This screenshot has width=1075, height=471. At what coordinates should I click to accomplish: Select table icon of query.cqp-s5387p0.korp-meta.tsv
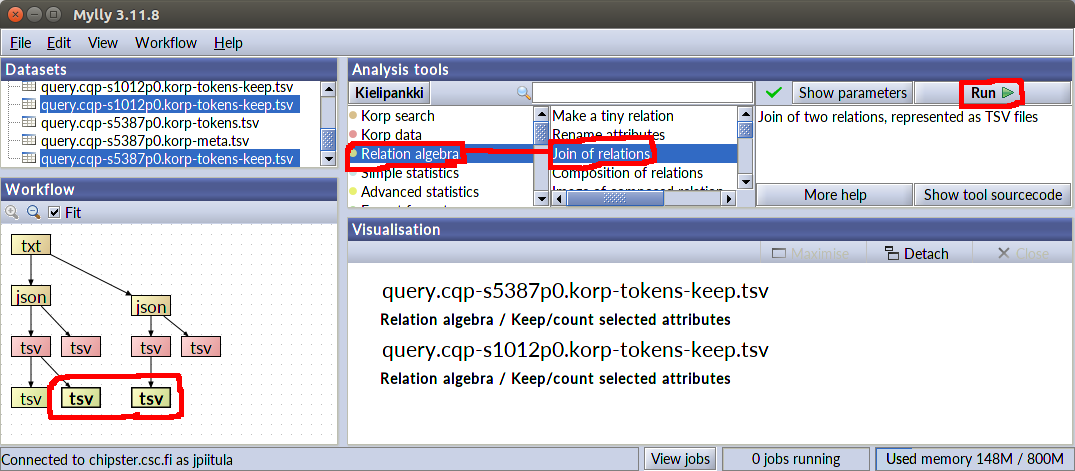pos(28,140)
